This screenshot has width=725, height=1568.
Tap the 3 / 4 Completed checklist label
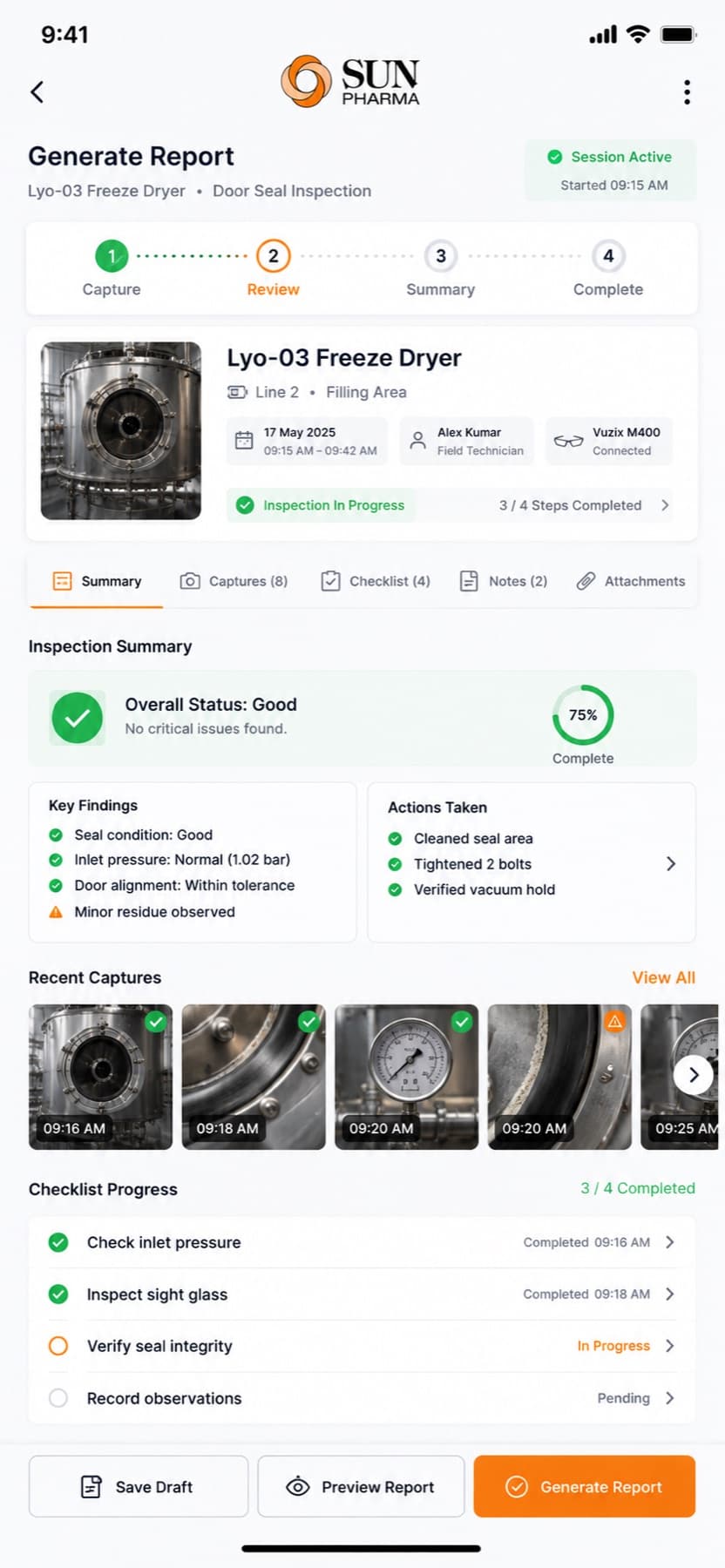(x=638, y=1188)
